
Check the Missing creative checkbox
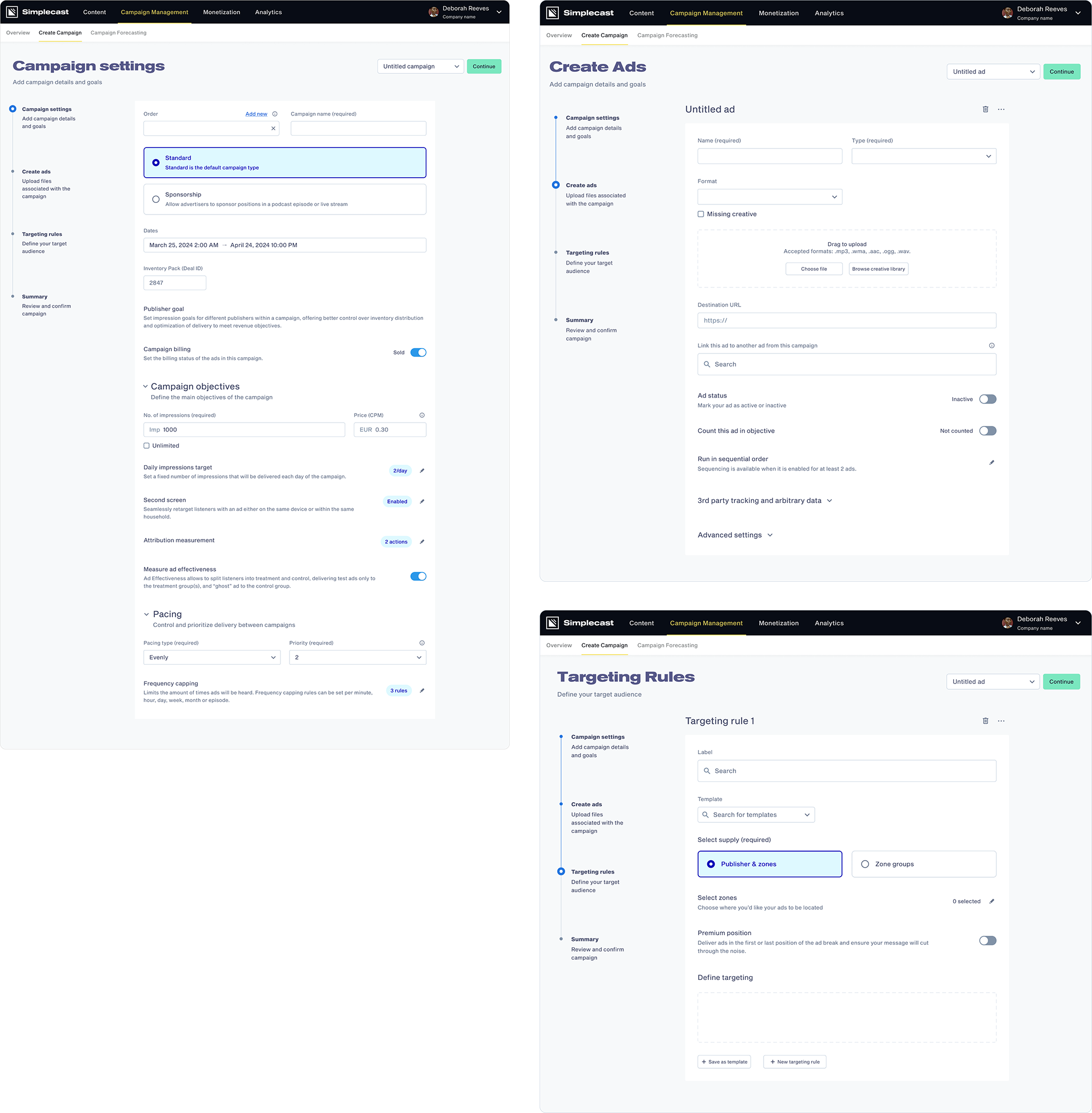click(x=701, y=214)
